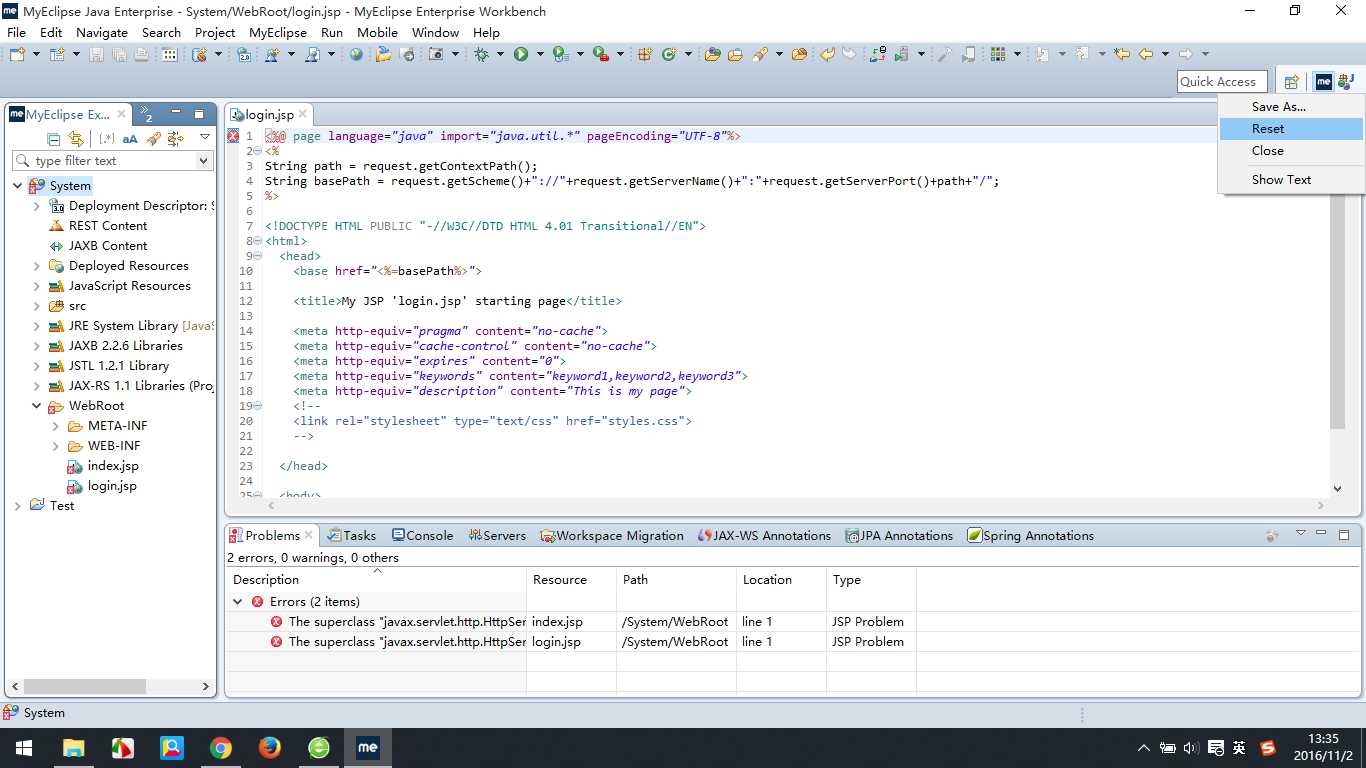
Task: Click the Quick Access search field
Action: pos(1222,82)
